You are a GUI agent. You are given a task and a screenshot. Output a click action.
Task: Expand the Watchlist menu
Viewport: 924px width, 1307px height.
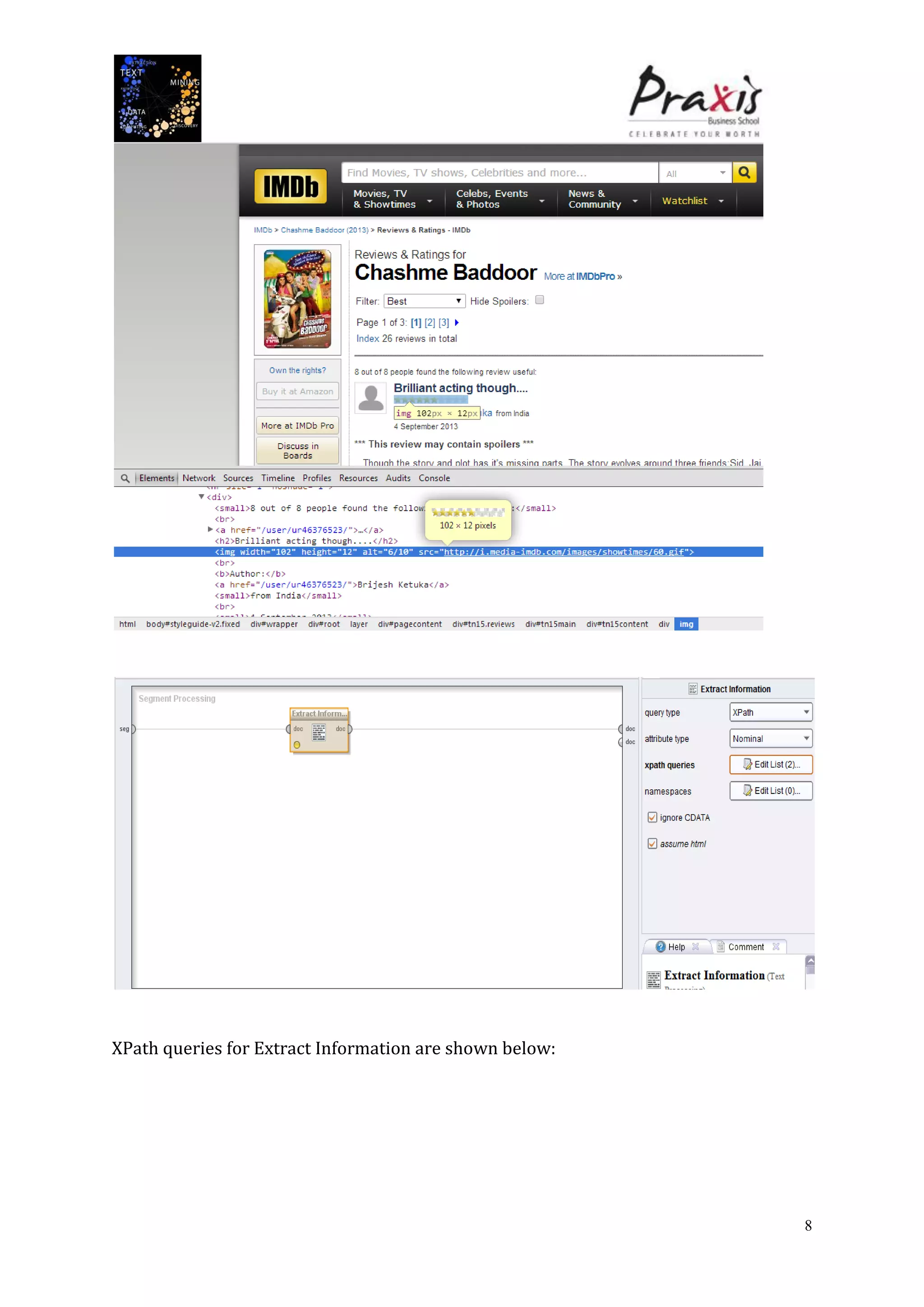[x=693, y=201]
